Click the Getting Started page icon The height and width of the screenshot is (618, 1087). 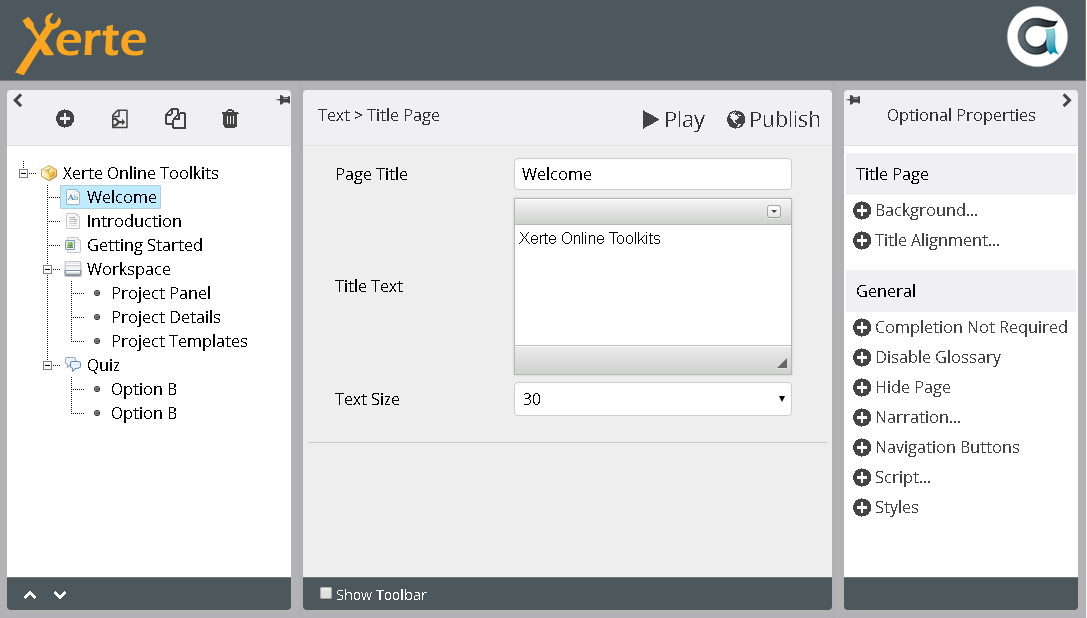(x=72, y=245)
